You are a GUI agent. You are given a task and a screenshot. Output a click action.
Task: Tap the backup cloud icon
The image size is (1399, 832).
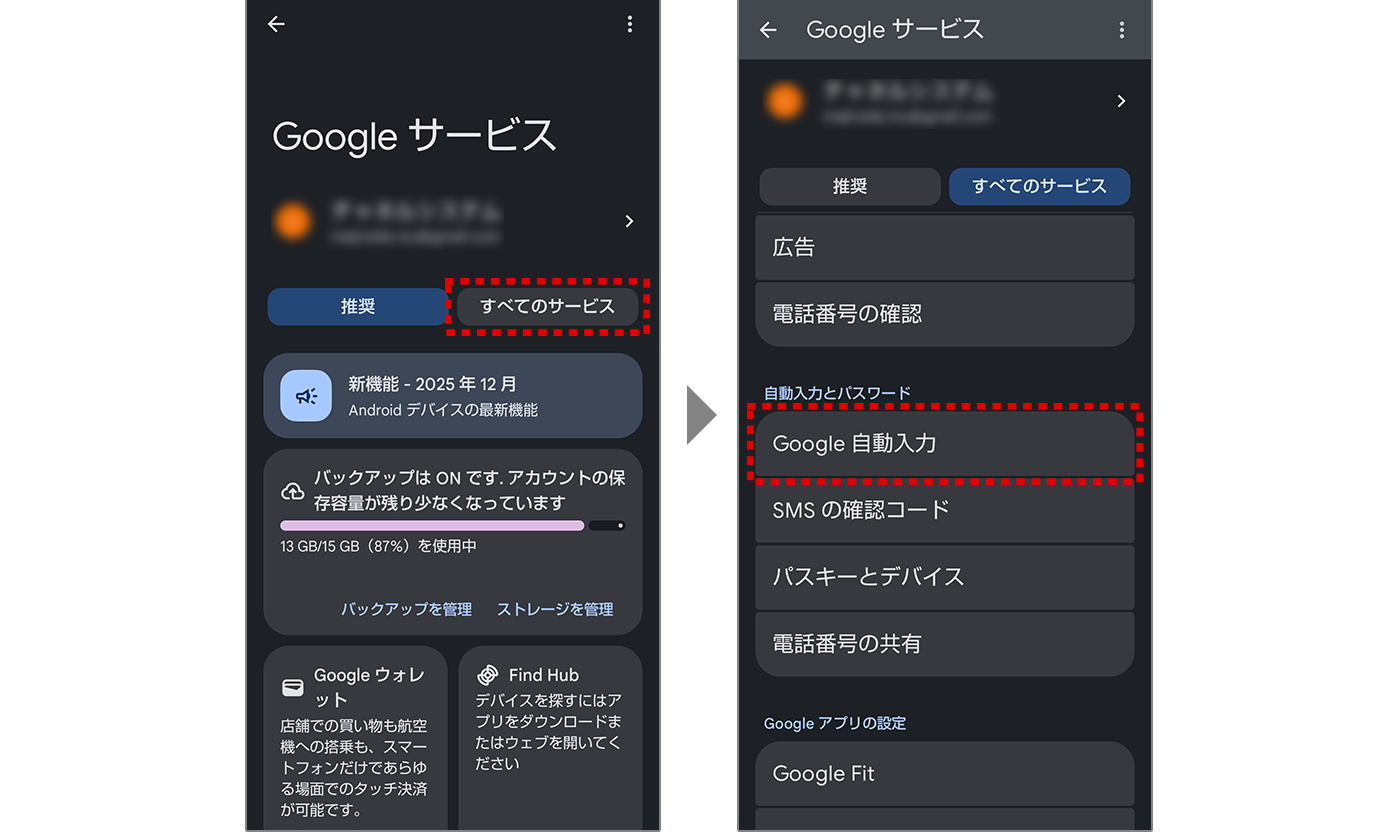click(293, 491)
